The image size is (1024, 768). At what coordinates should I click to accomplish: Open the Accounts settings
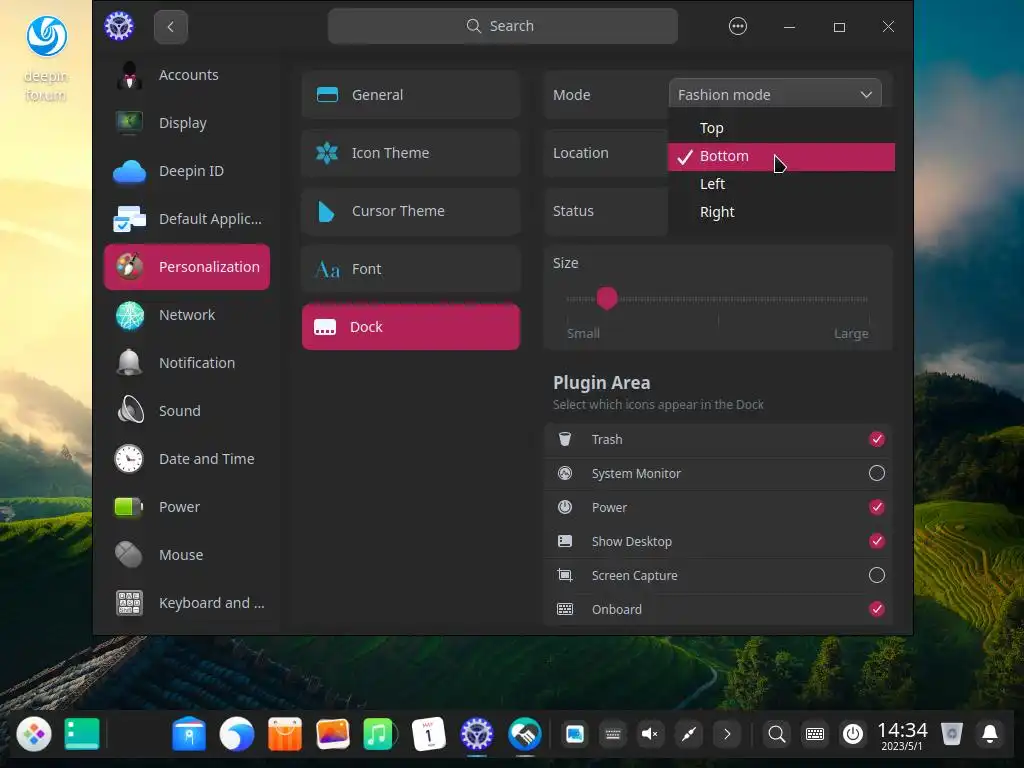point(187,75)
